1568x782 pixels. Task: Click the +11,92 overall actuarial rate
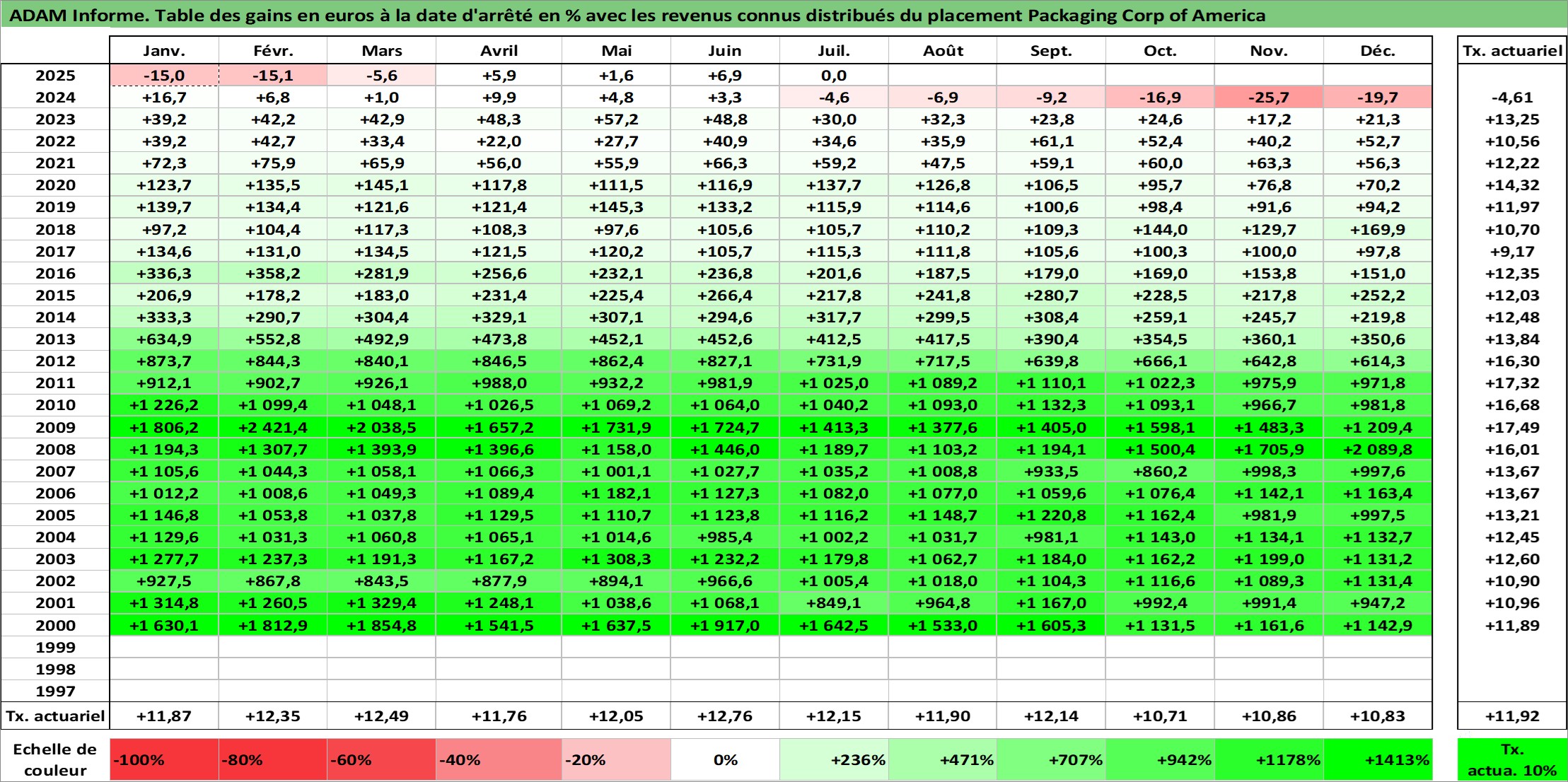pyautogui.click(x=1512, y=716)
